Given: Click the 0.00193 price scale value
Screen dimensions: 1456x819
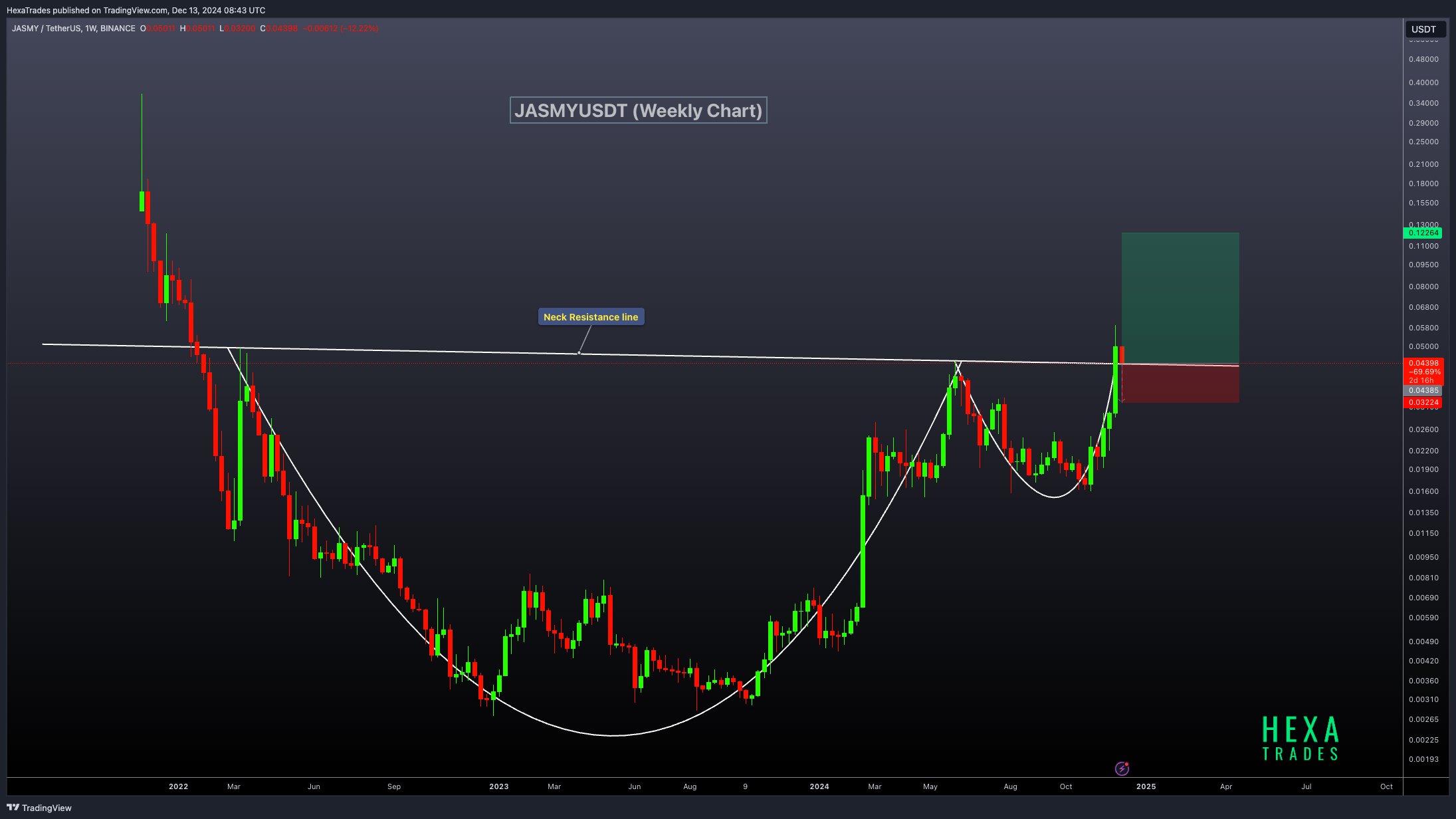Looking at the screenshot, I should tap(1423, 759).
